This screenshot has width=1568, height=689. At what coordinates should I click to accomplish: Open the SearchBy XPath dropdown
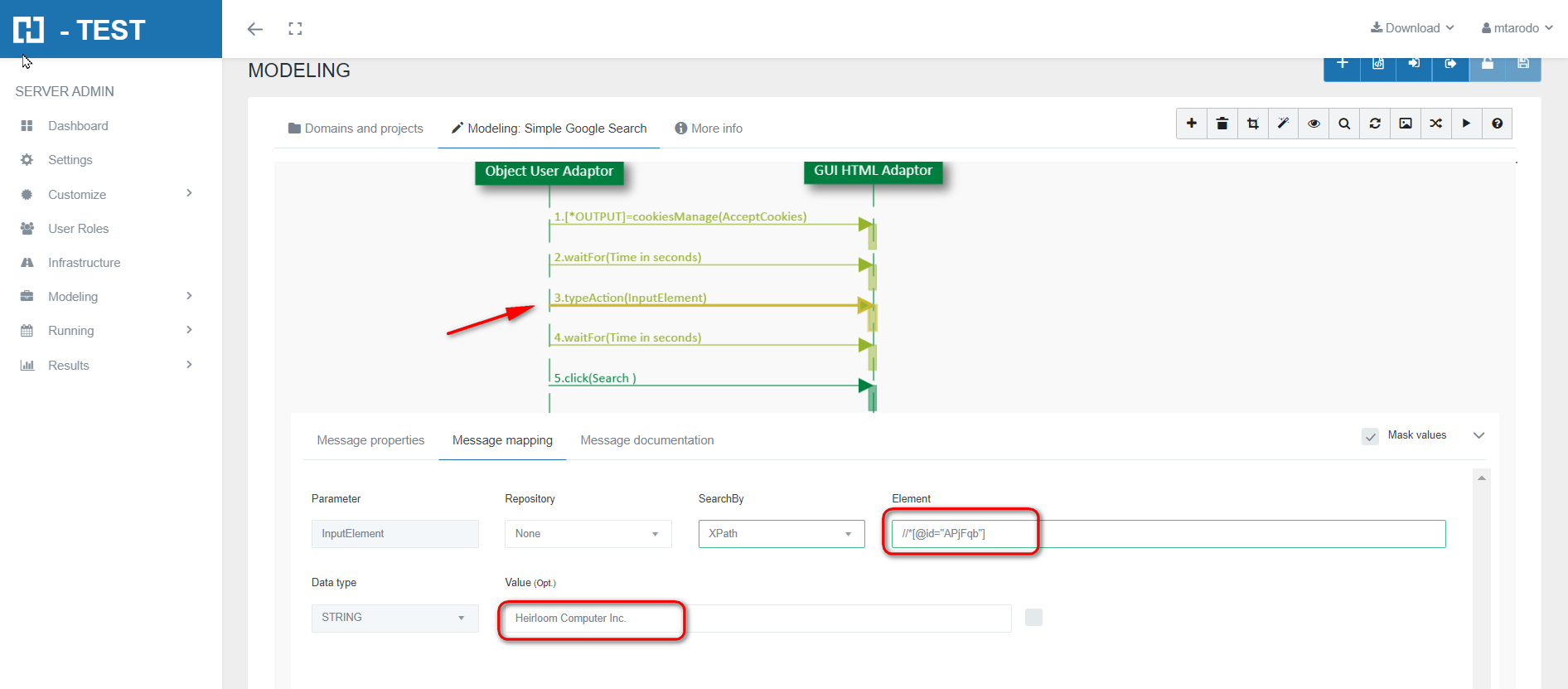781,534
